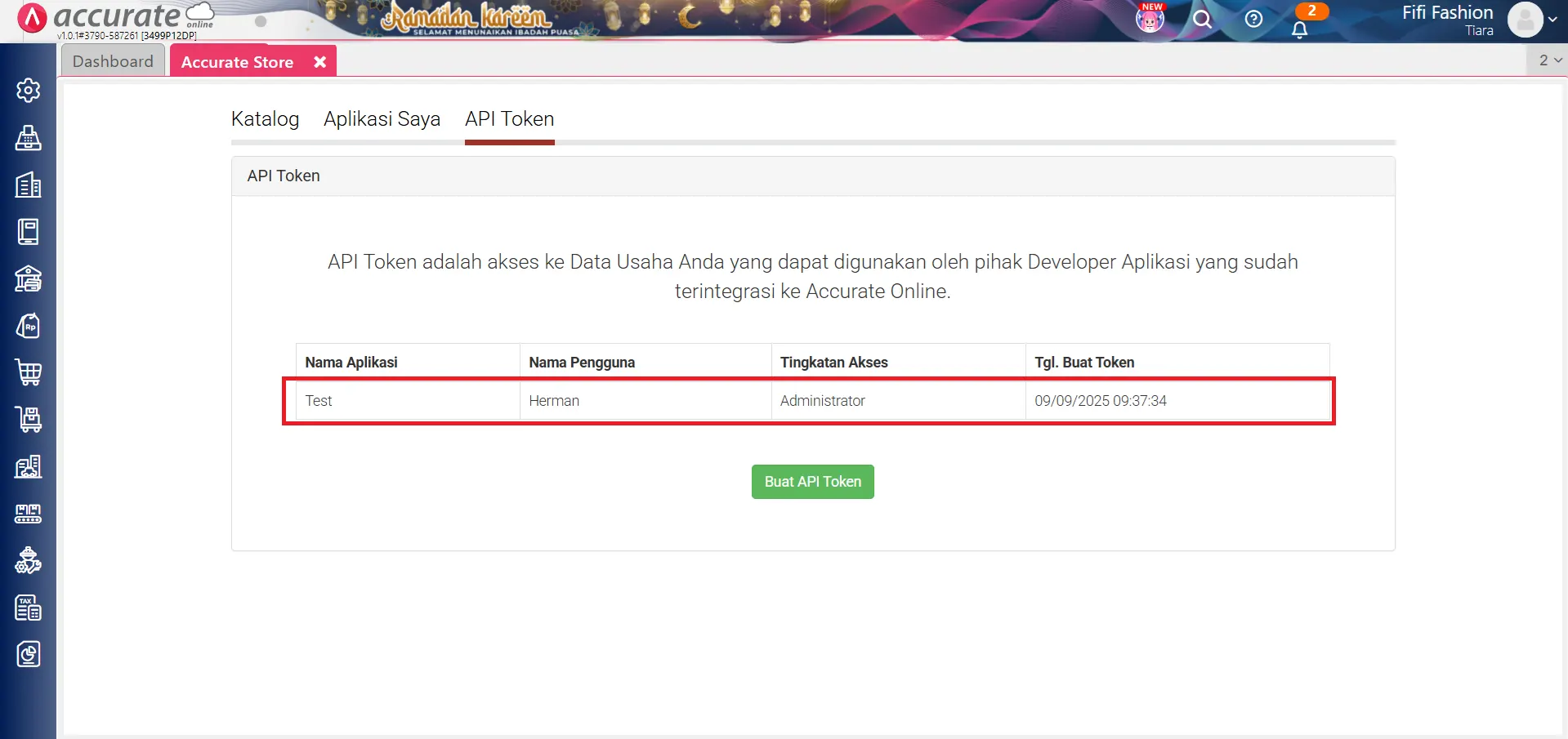
Task: Switch to the Katalog tab
Action: coord(265,119)
